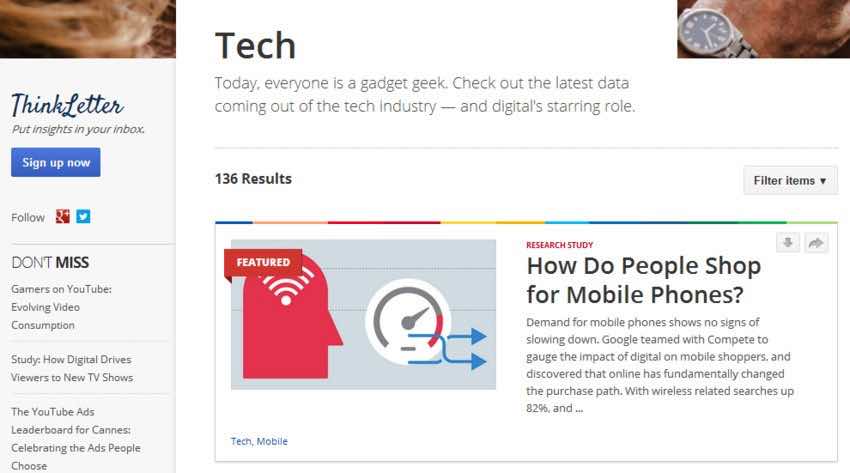Share the mobile phones article

click(x=816, y=243)
